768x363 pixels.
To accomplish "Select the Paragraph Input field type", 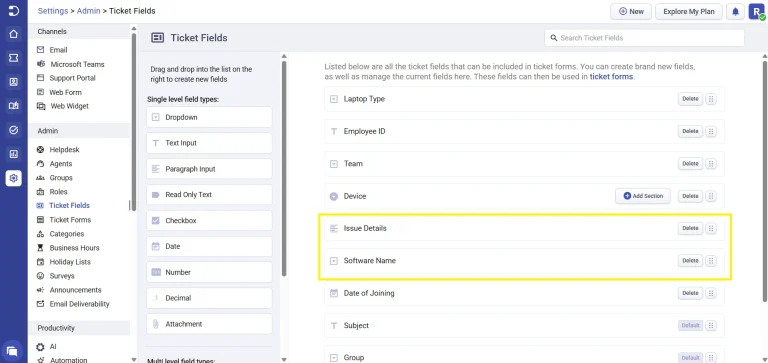I will coord(209,169).
